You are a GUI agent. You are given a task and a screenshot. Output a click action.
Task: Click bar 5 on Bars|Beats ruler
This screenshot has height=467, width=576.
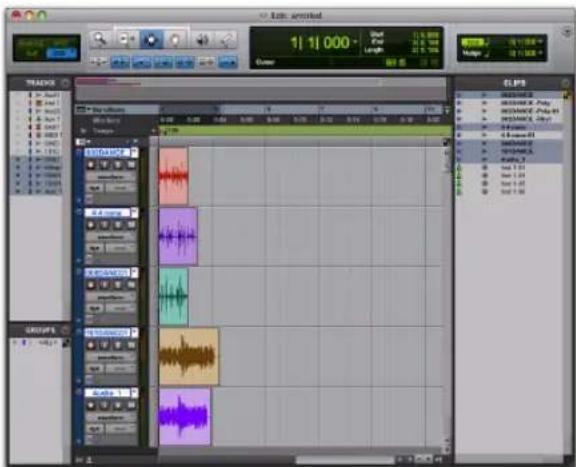tap(269, 109)
